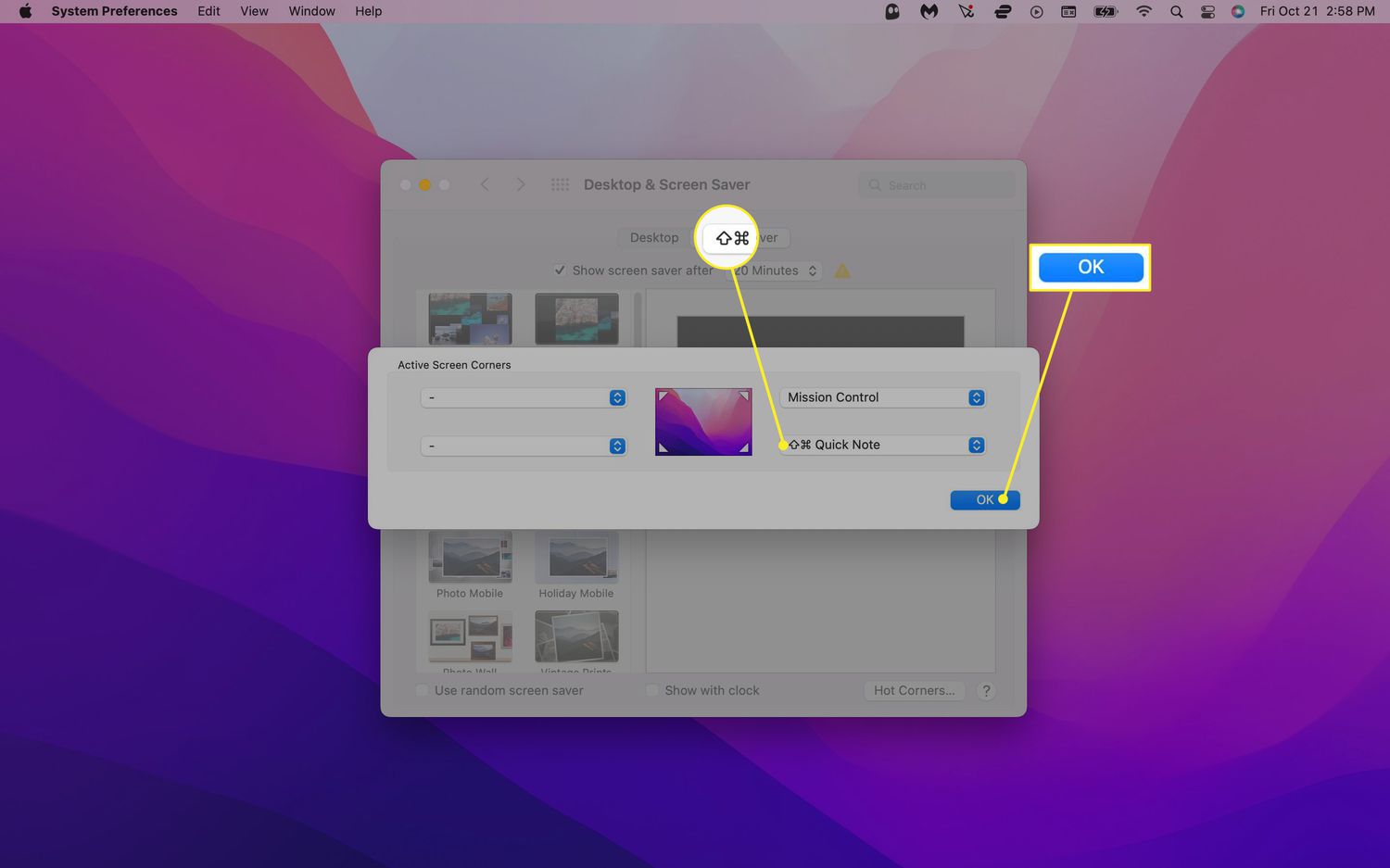This screenshot has height=868, width=1390.
Task: Show all preferences grid icon
Action: (x=560, y=184)
